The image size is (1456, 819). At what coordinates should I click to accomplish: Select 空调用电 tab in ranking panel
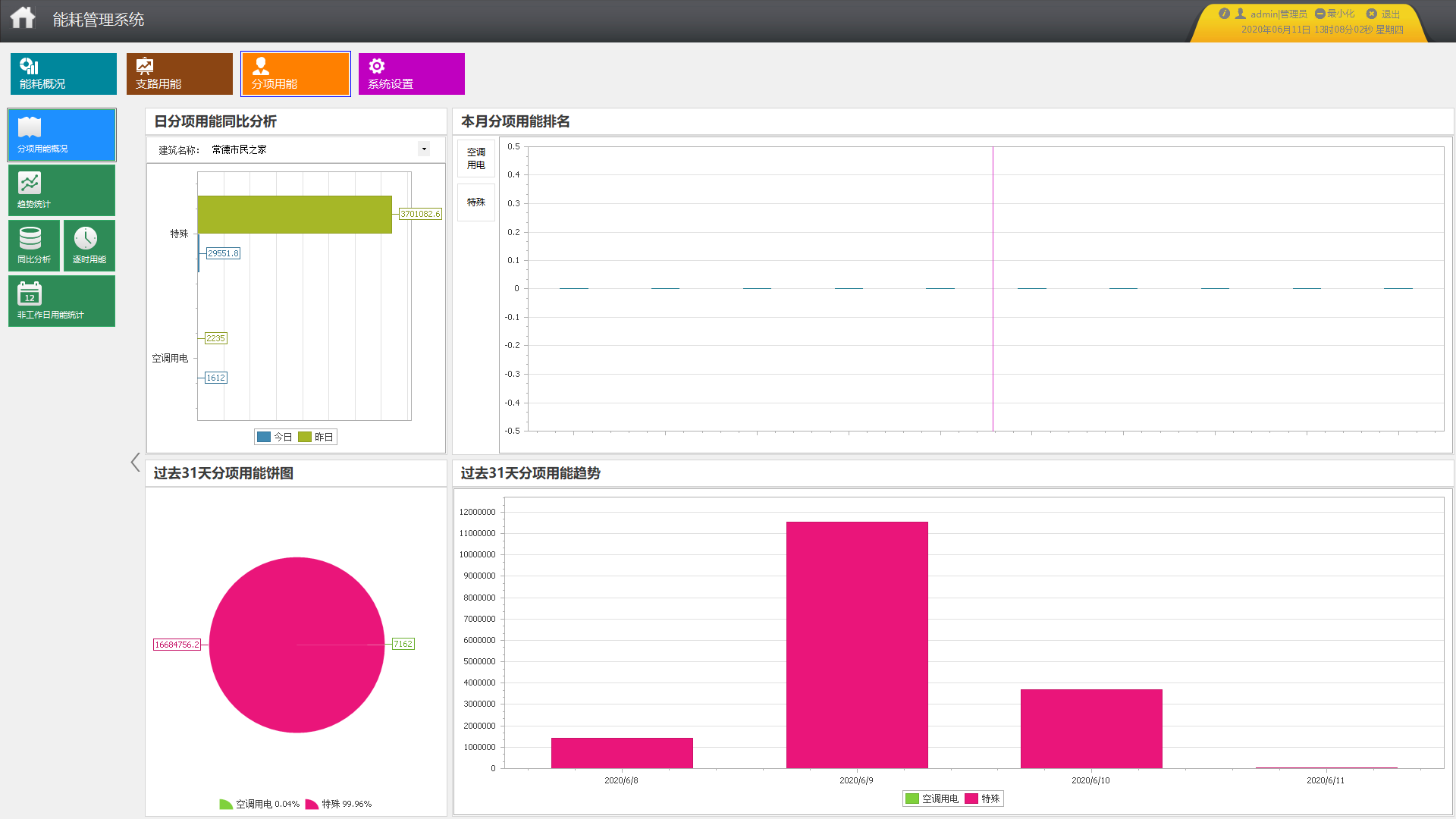[475, 158]
